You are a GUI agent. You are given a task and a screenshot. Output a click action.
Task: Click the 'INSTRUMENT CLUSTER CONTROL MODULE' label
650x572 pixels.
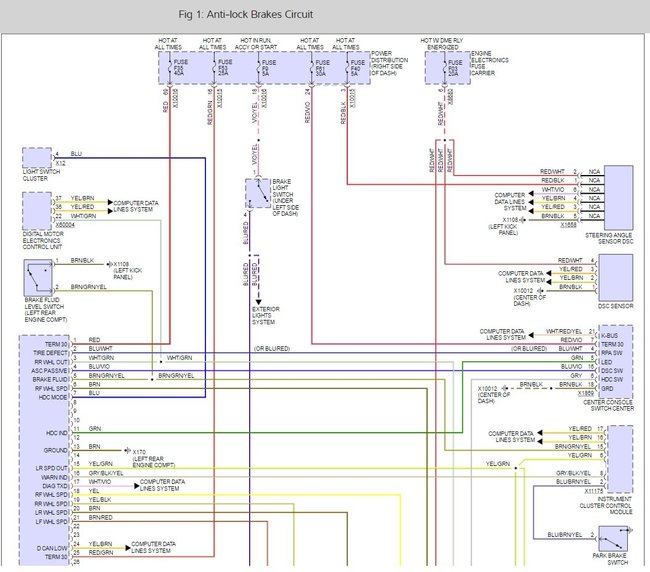point(606,505)
